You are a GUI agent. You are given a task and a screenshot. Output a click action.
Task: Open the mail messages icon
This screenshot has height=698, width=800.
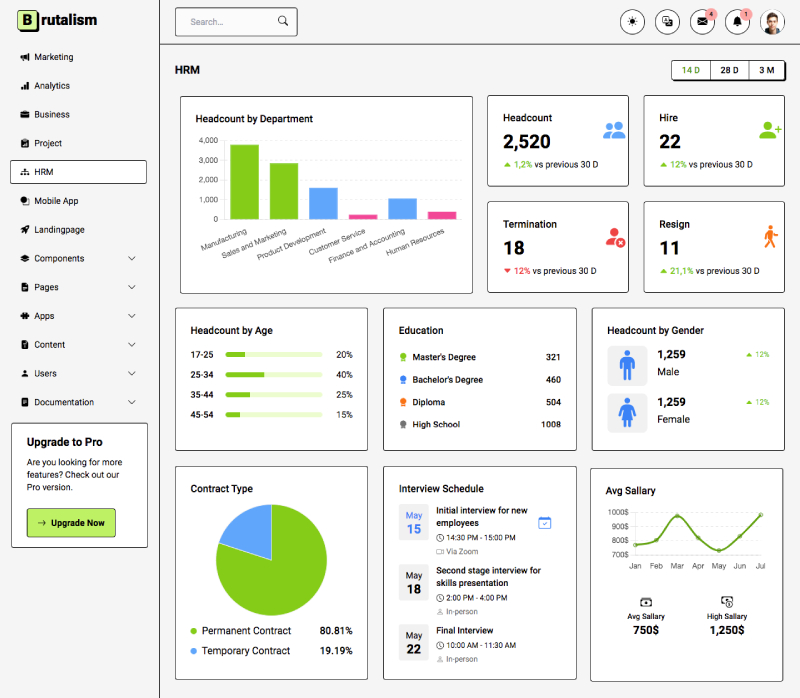703,21
